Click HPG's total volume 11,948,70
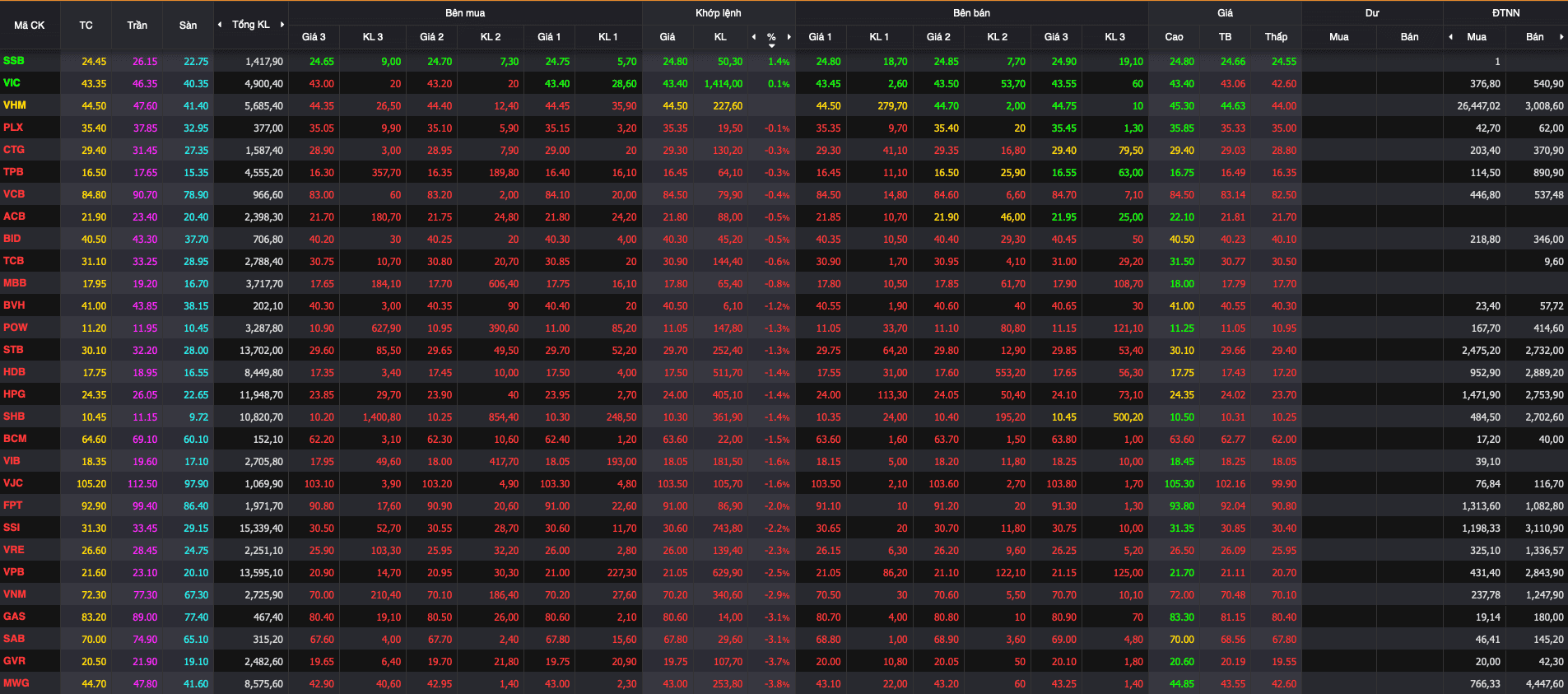Image resolution: width=1568 pixels, height=694 pixels. (x=261, y=395)
